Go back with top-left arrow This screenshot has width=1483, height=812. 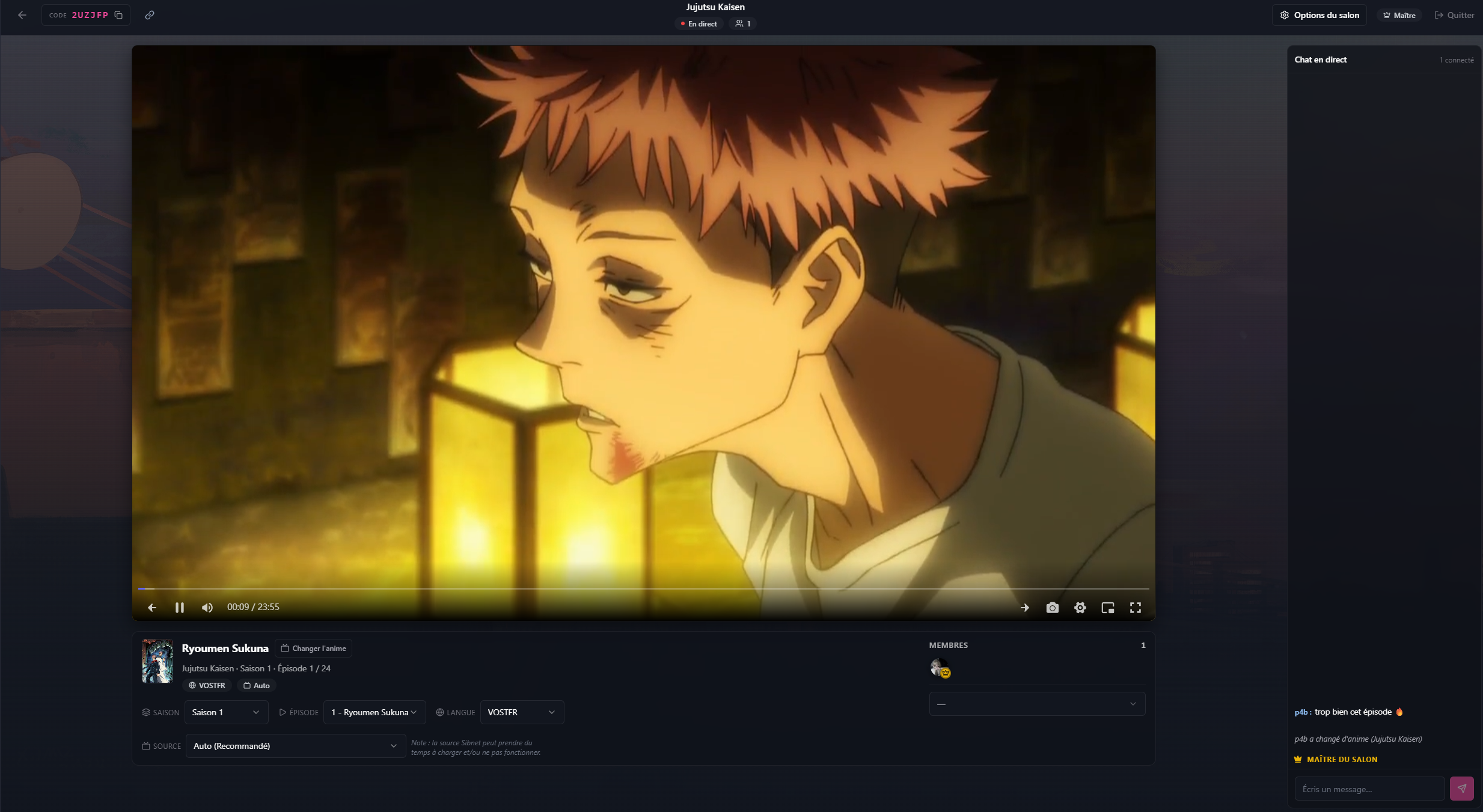(22, 15)
